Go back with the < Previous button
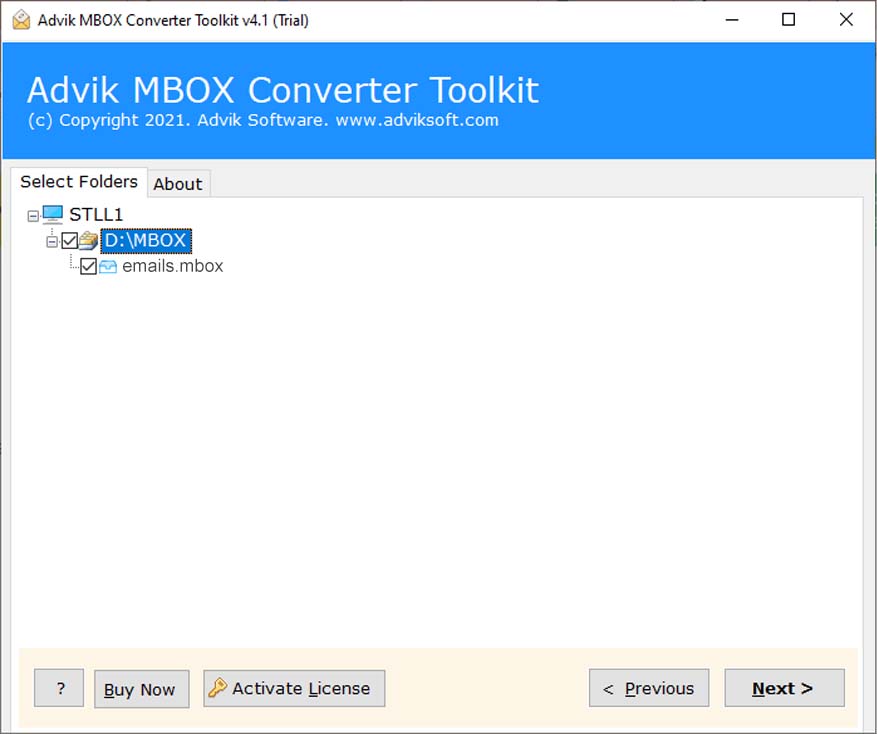The width and height of the screenshot is (877, 734). pyautogui.click(x=649, y=688)
